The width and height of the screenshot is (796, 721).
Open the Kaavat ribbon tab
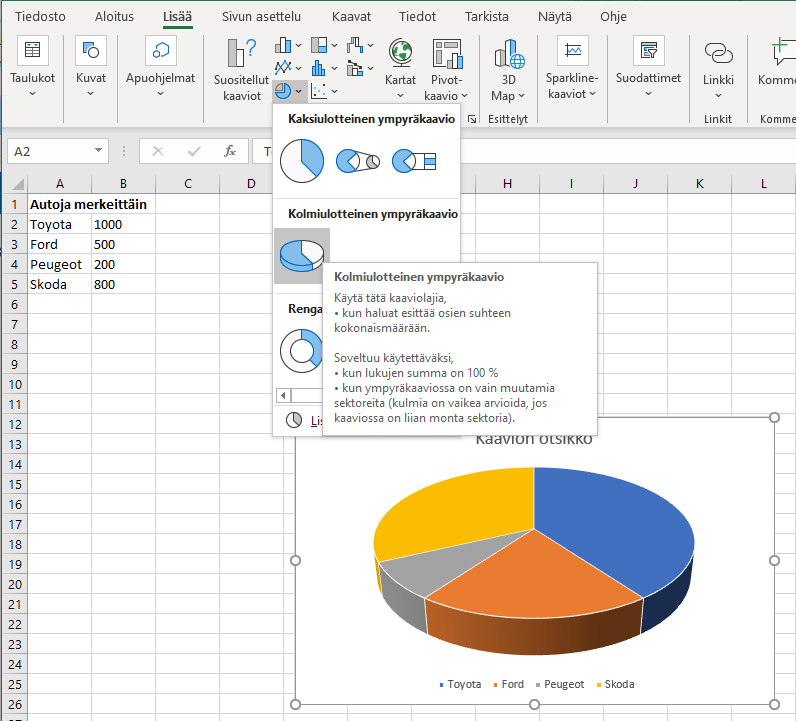(352, 17)
